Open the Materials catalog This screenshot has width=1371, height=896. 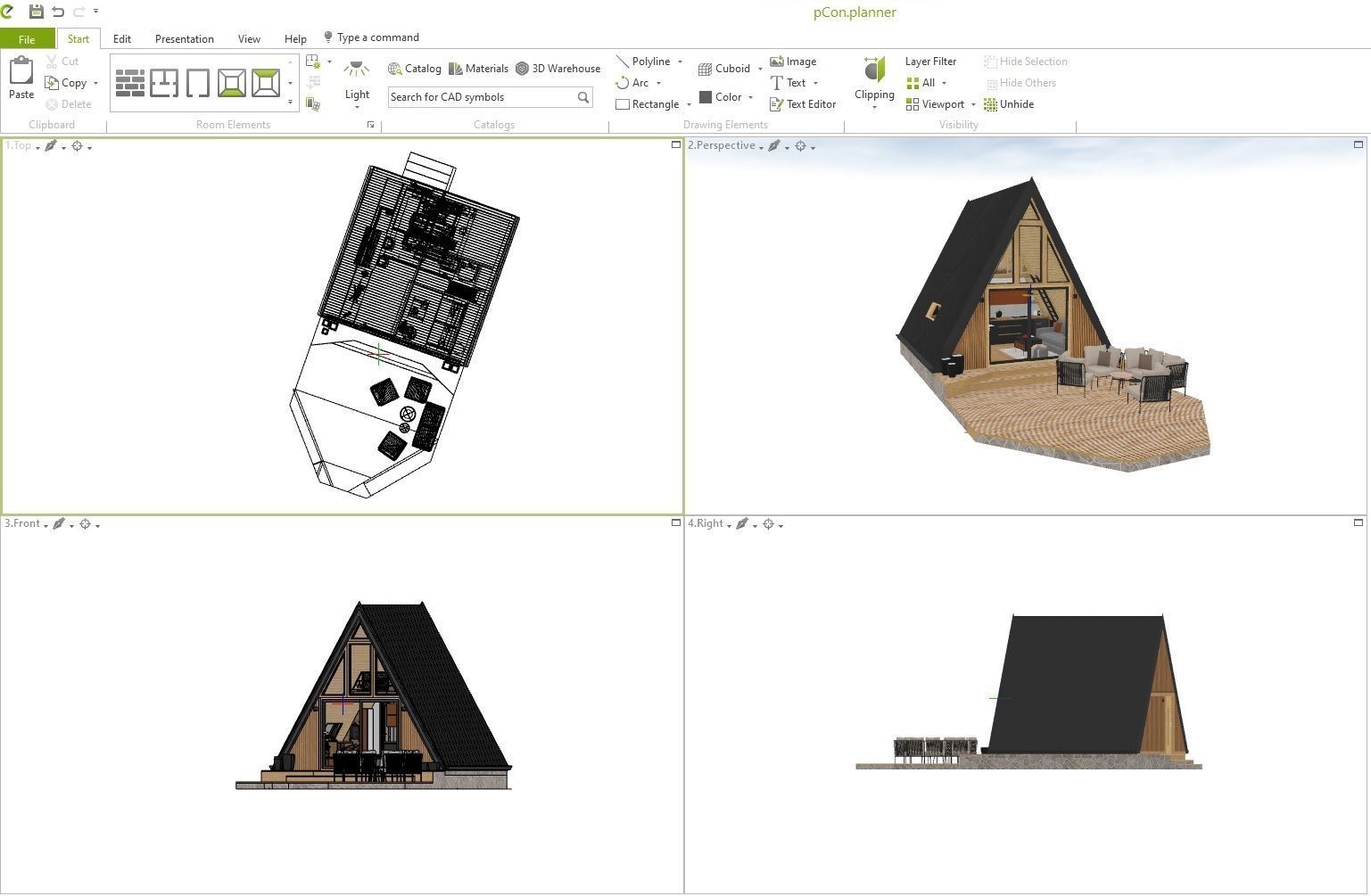(x=479, y=69)
